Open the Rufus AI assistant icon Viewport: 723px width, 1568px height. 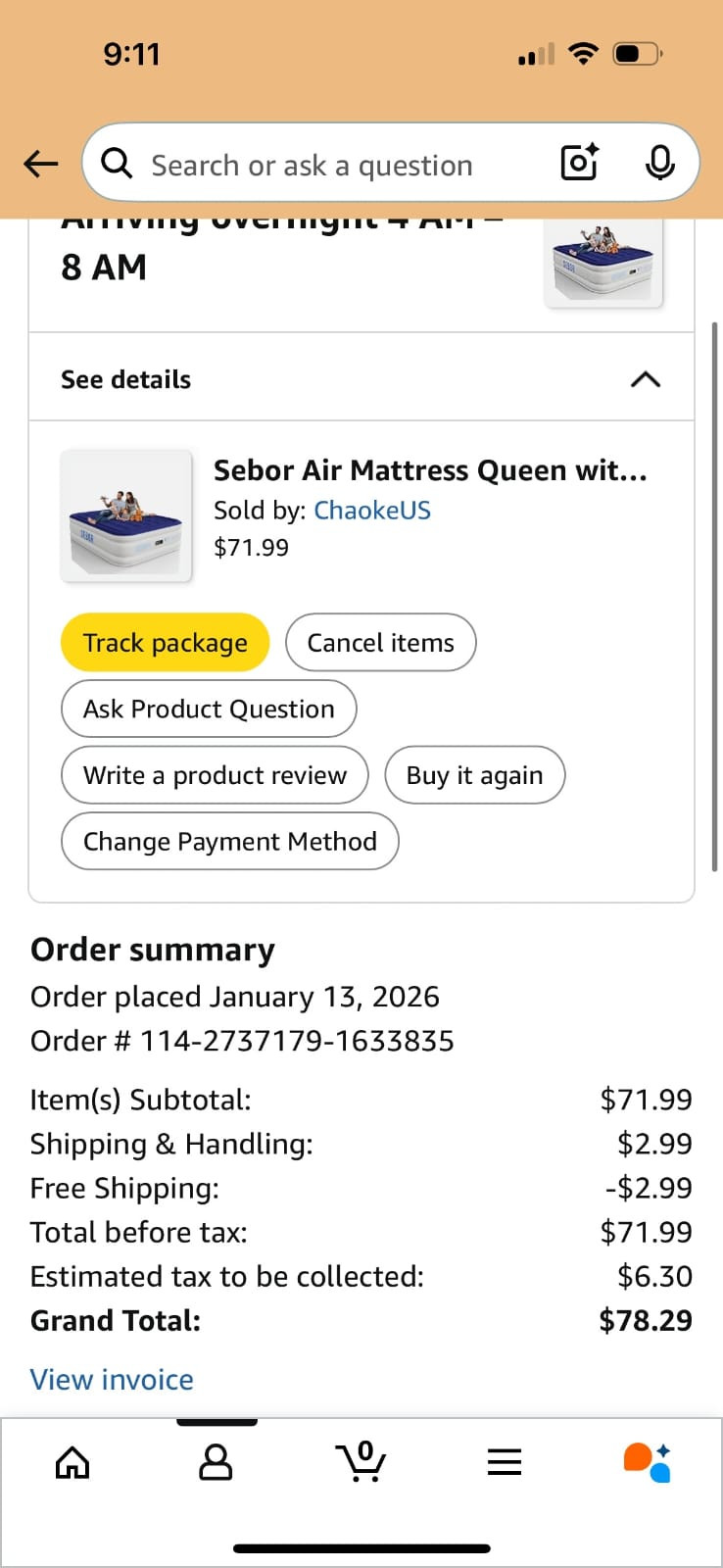pyautogui.click(x=648, y=1462)
